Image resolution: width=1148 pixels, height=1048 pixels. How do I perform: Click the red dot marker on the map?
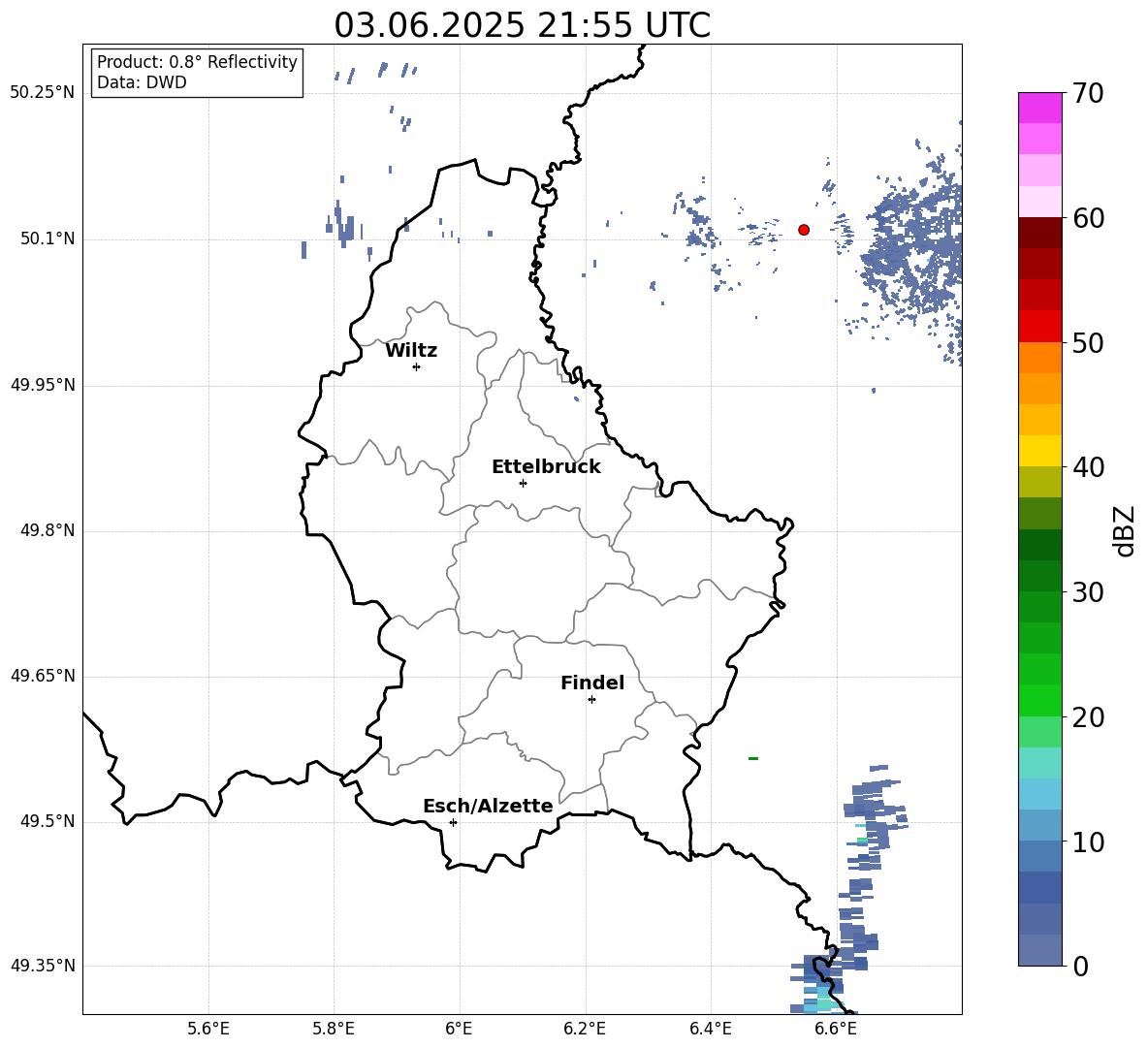[x=804, y=230]
